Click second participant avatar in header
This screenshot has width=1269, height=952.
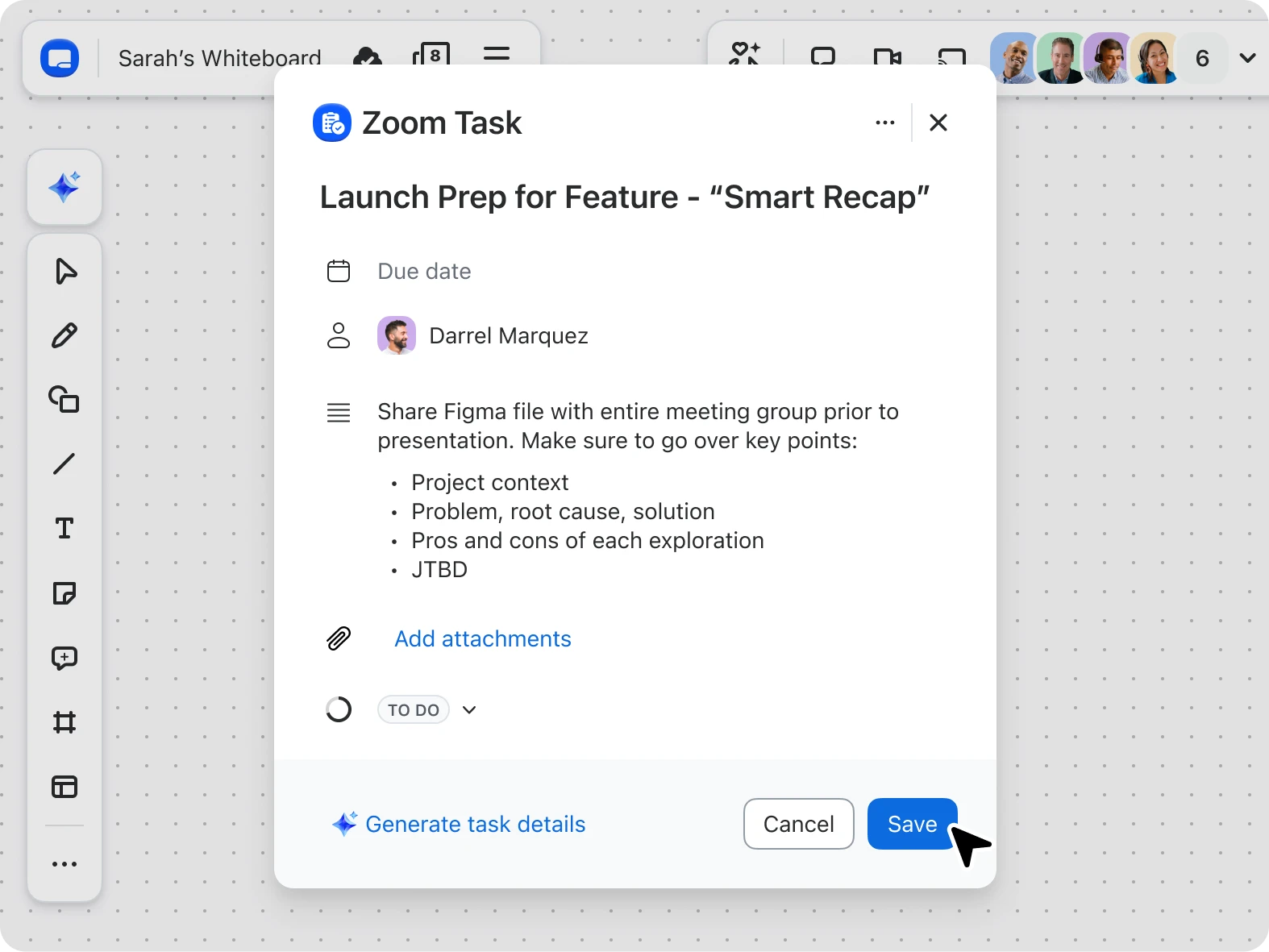point(1060,58)
